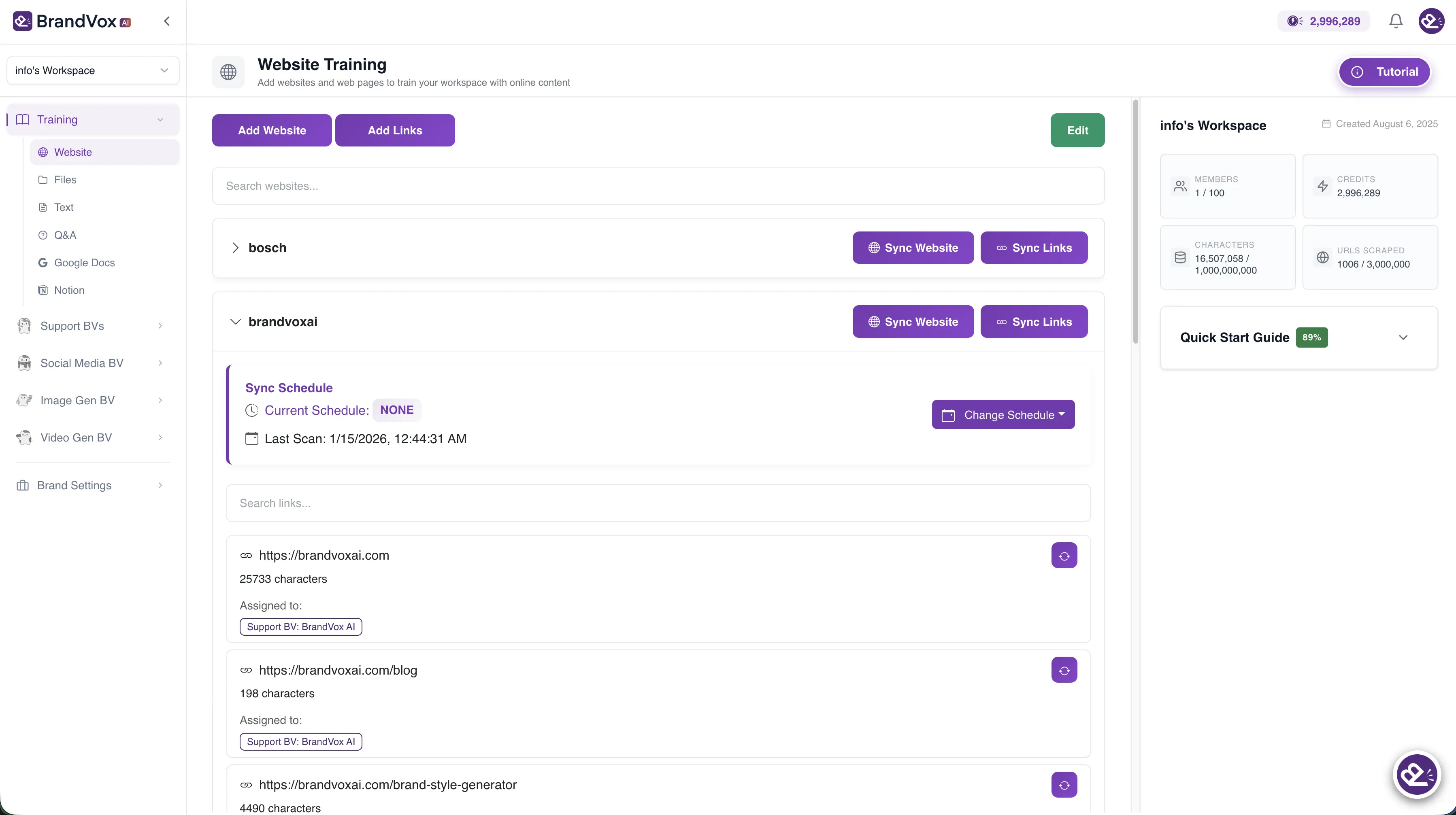Expand the Image Gen BV section
1456x815 pixels.
pos(93,401)
